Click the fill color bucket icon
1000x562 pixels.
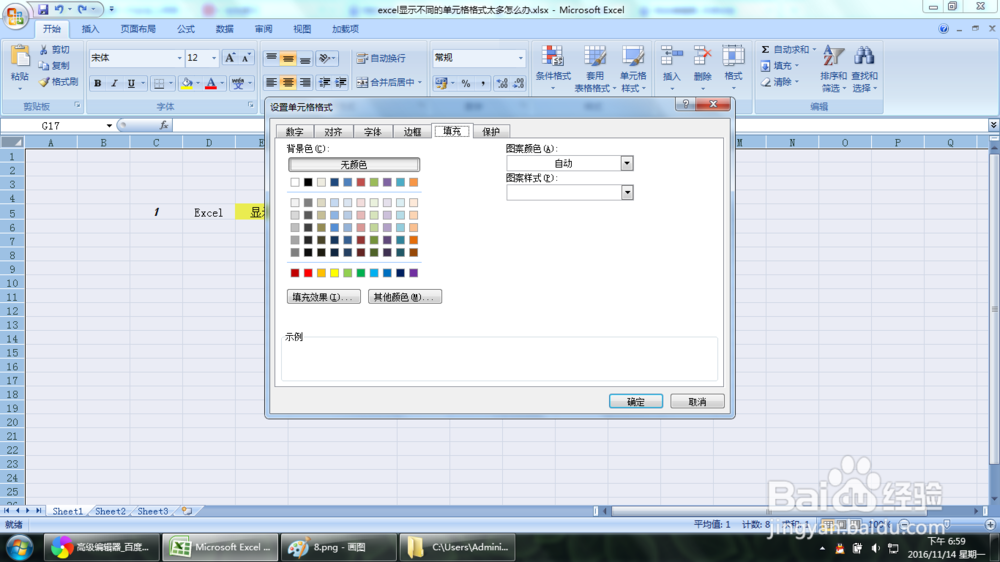click(187, 83)
